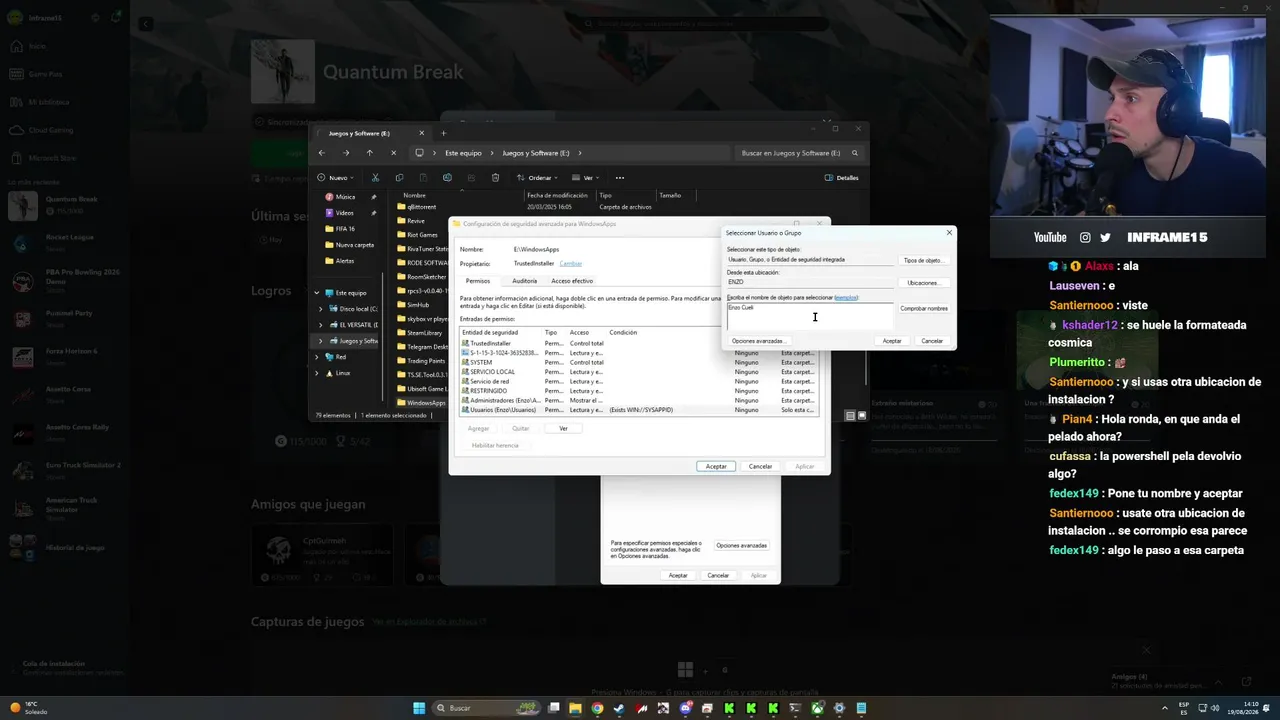Open the Nuevo dropdown in Explorer
This screenshot has height=720, width=1280.
pos(336,178)
